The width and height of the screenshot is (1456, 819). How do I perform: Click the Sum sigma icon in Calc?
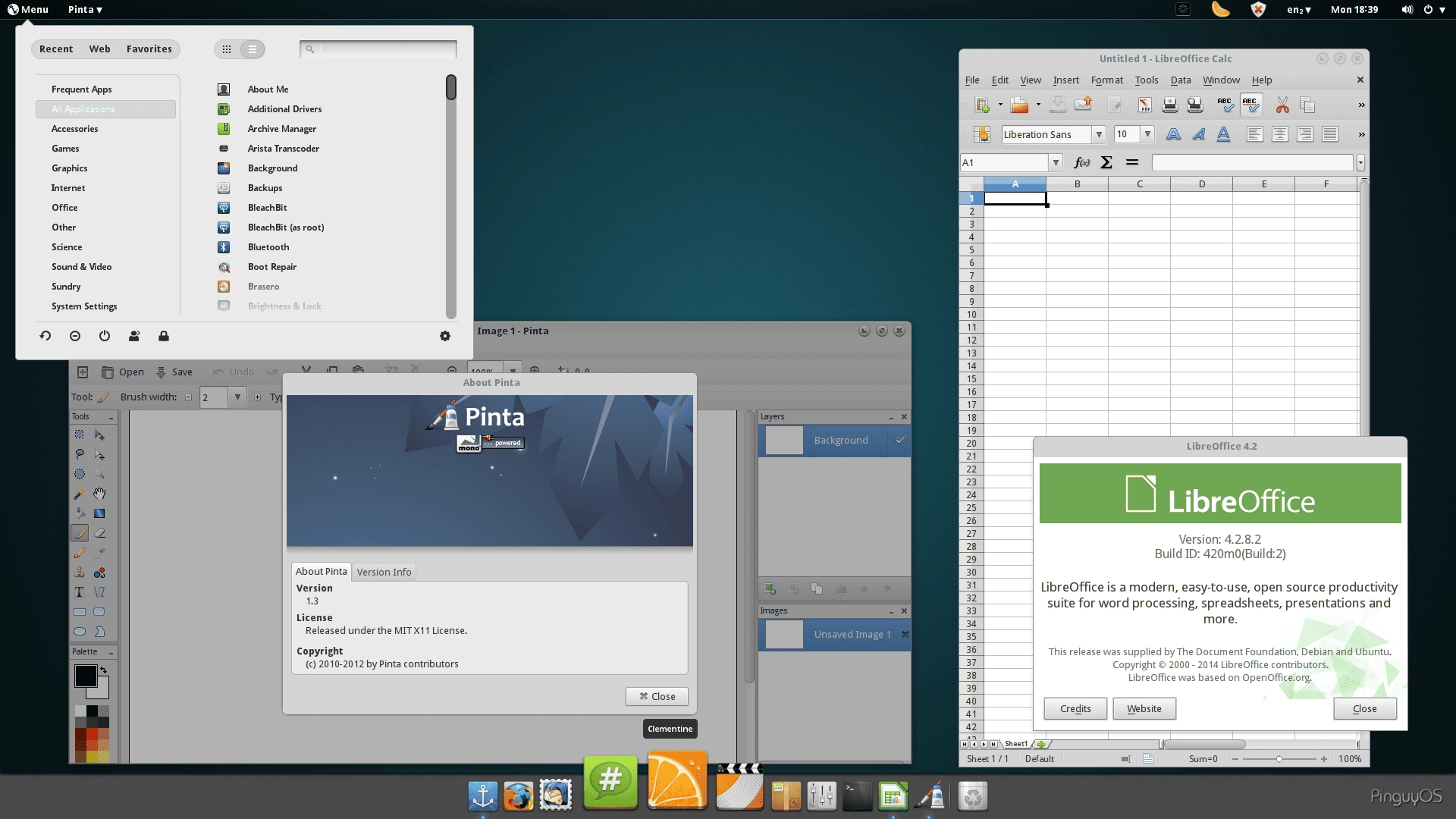tap(1106, 162)
